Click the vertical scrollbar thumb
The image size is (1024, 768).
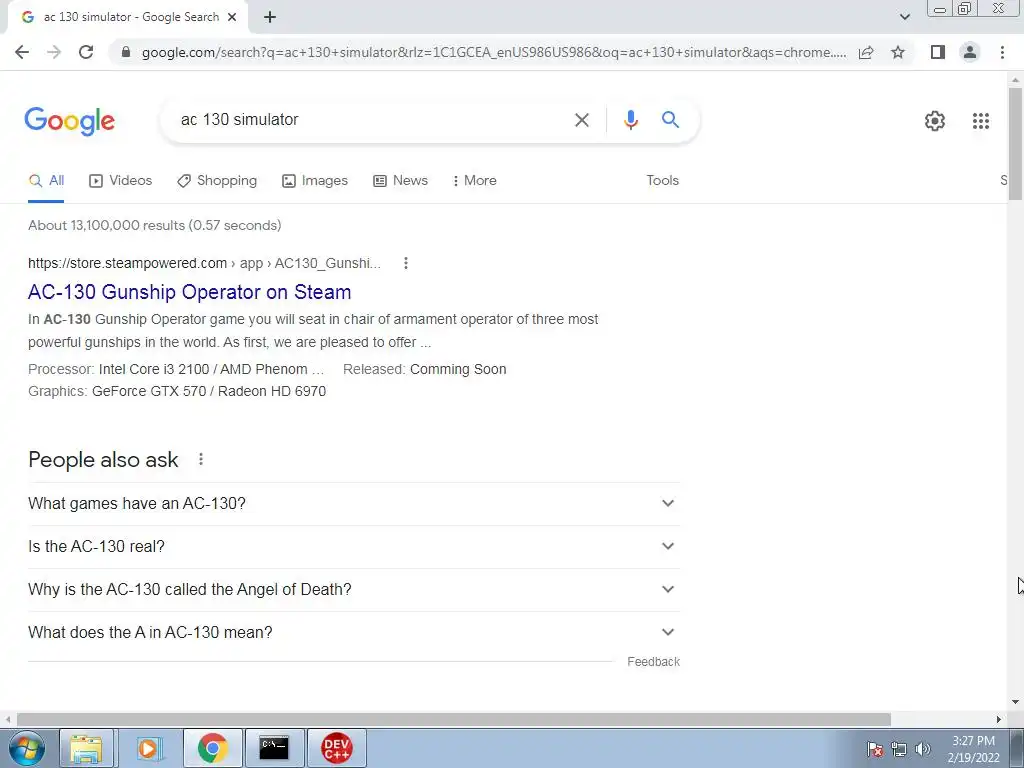click(x=1015, y=144)
